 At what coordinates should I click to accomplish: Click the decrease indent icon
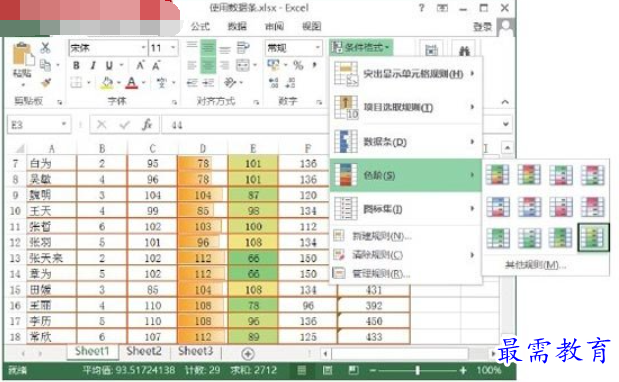coord(192,82)
